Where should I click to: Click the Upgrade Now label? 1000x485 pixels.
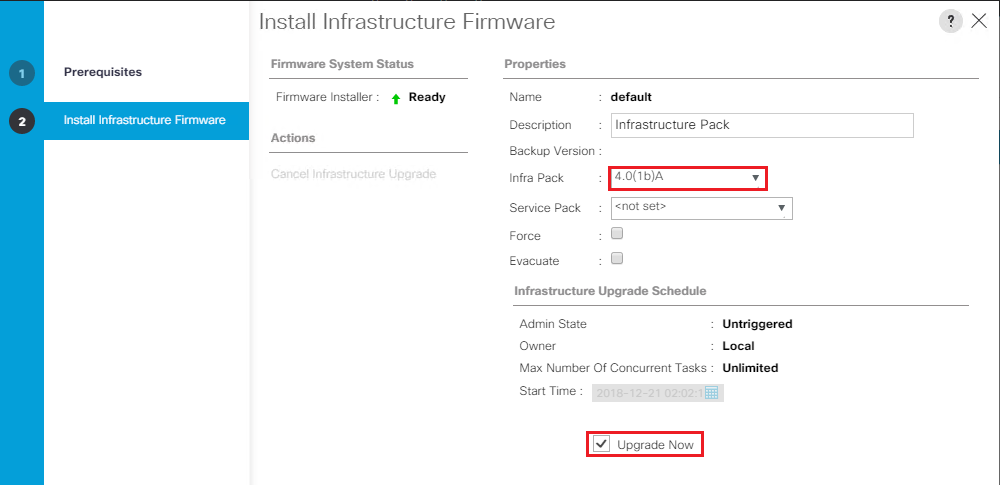(x=655, y=445)
